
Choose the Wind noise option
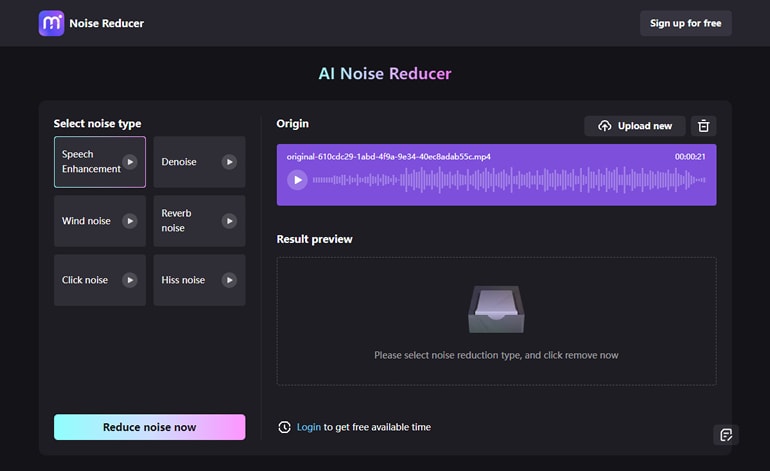tap(87, 221)
